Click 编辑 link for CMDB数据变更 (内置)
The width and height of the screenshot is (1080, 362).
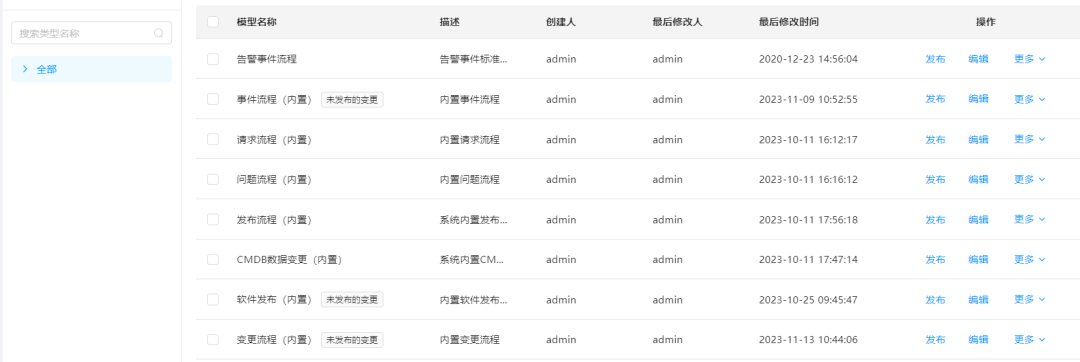tap(979, 259)
